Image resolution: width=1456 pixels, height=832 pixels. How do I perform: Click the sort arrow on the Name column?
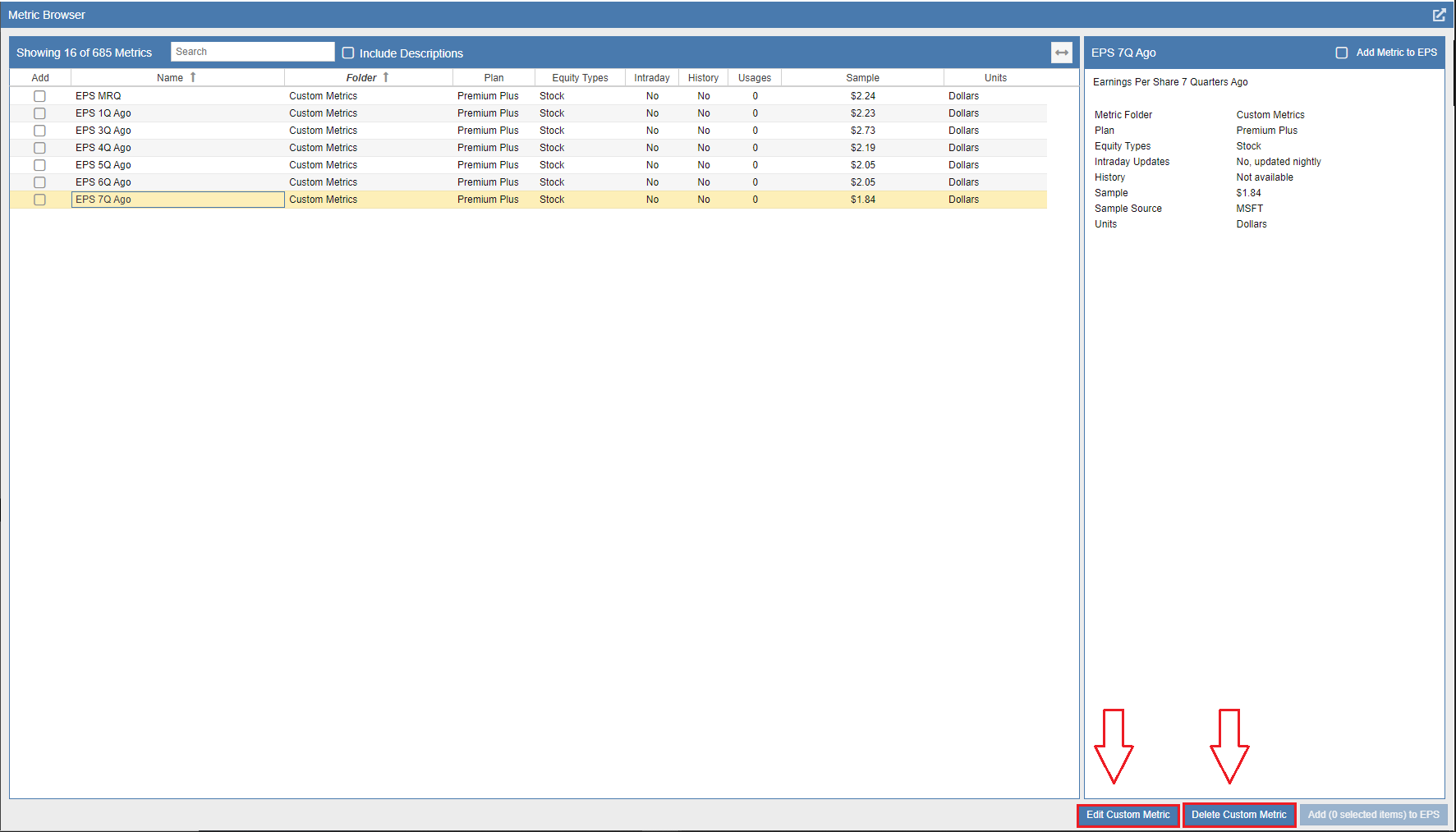(194, 76)
